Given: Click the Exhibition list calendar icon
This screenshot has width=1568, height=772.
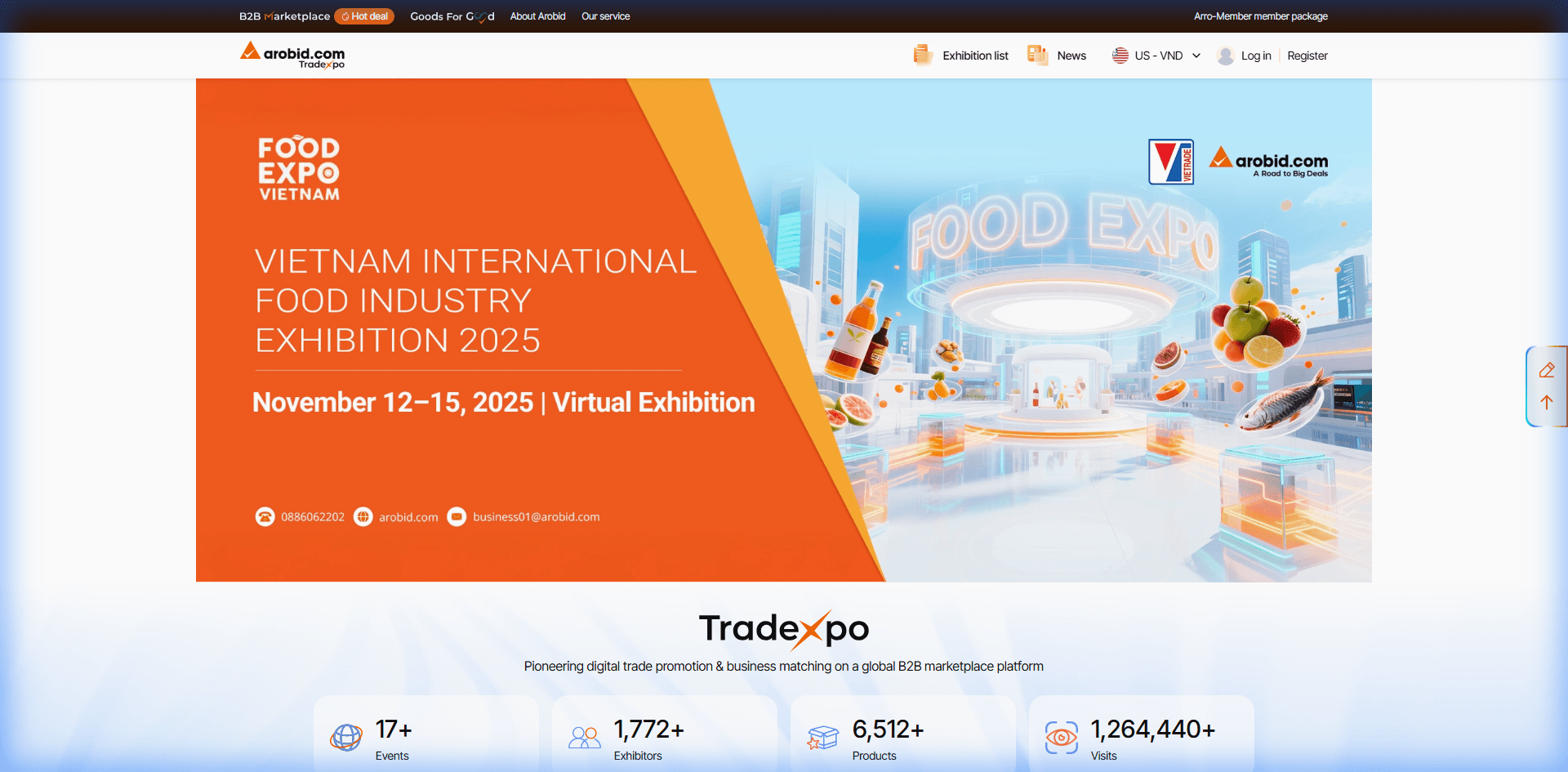Looking at the screenshot, I should click(x=923, y=55).
